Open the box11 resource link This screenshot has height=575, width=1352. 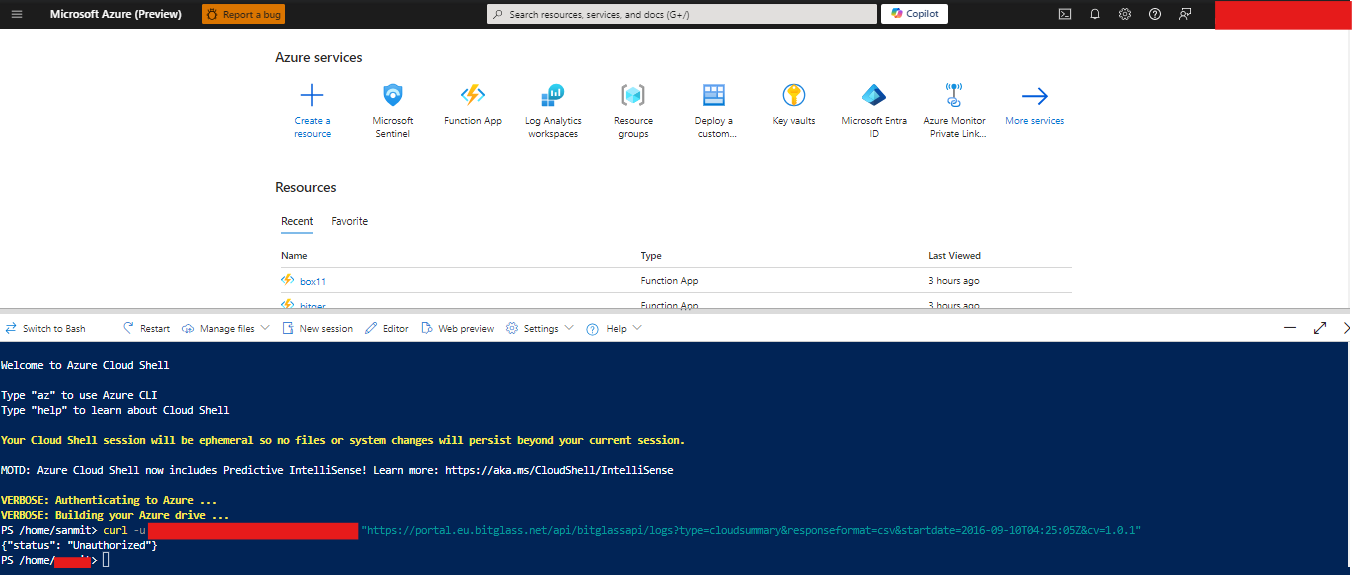point(313,281)
